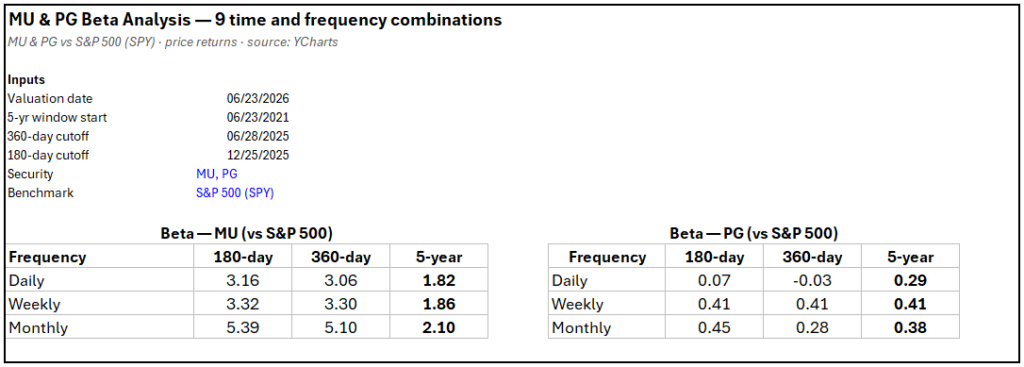Click the Inputs section heading
1024x367 pixels.
click(27, 80)
